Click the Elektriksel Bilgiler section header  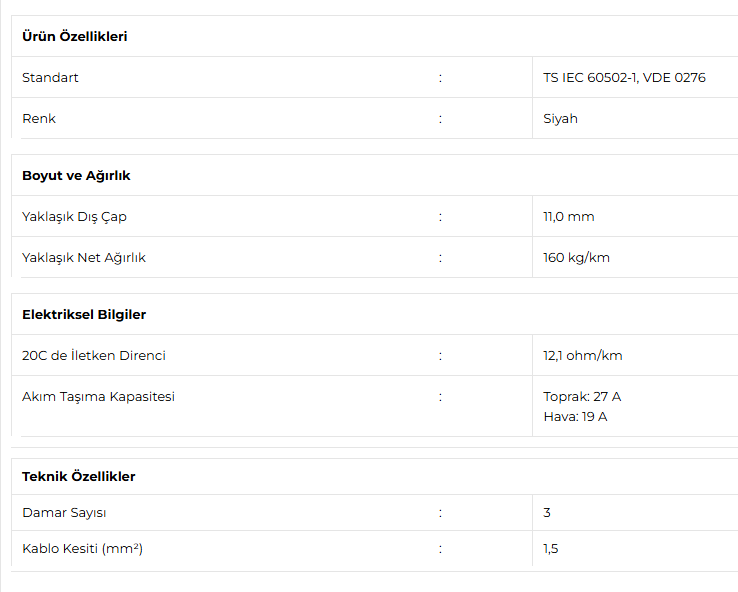point(84,314)
